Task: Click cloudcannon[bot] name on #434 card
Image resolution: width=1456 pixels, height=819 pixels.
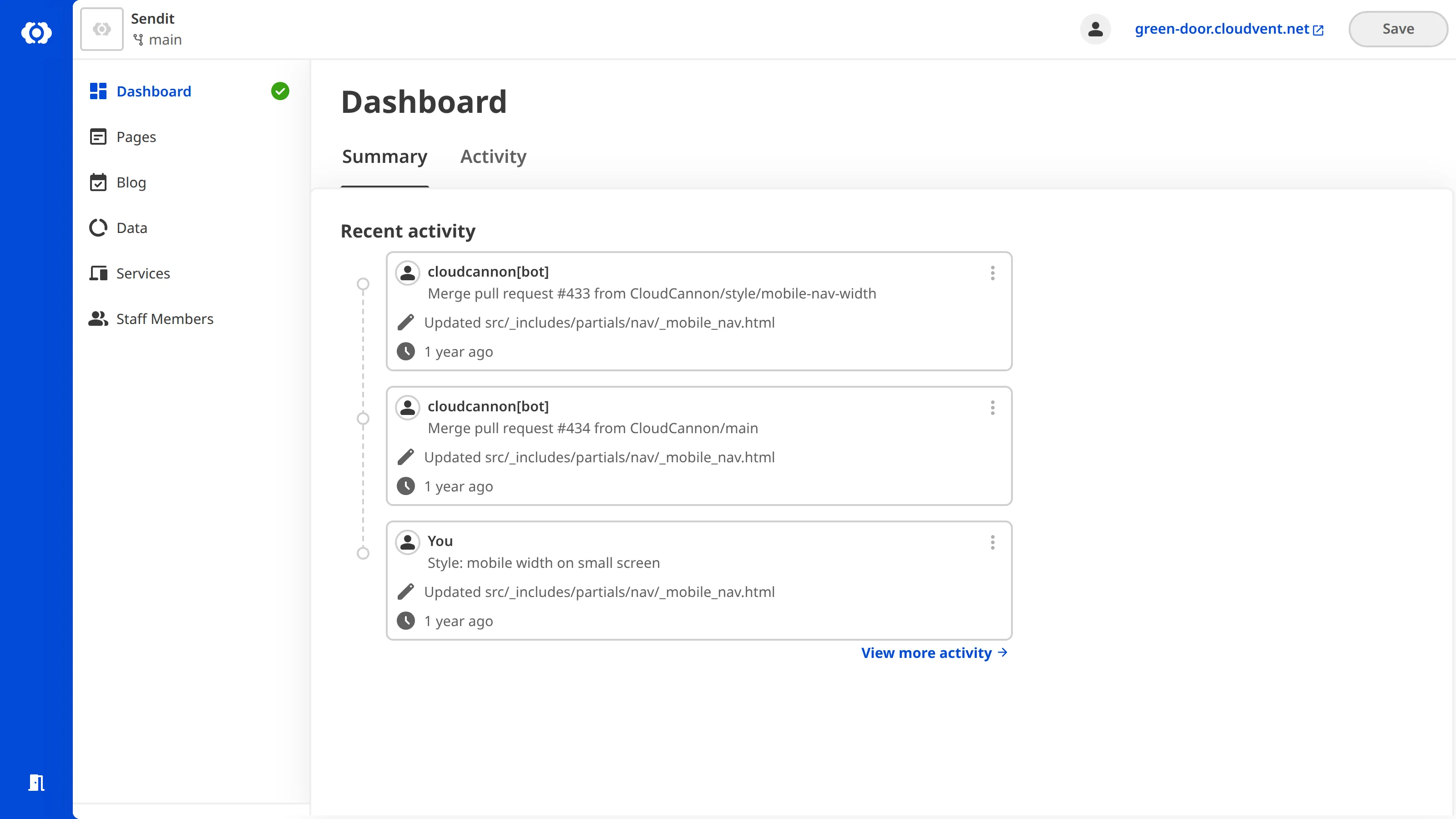Action: [x=488, y=406]
